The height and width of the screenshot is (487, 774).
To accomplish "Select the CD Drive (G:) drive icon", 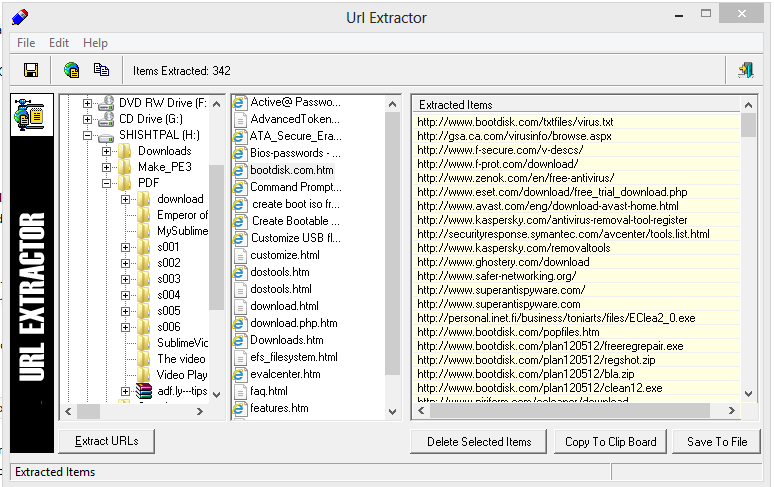I will [106, 119].
